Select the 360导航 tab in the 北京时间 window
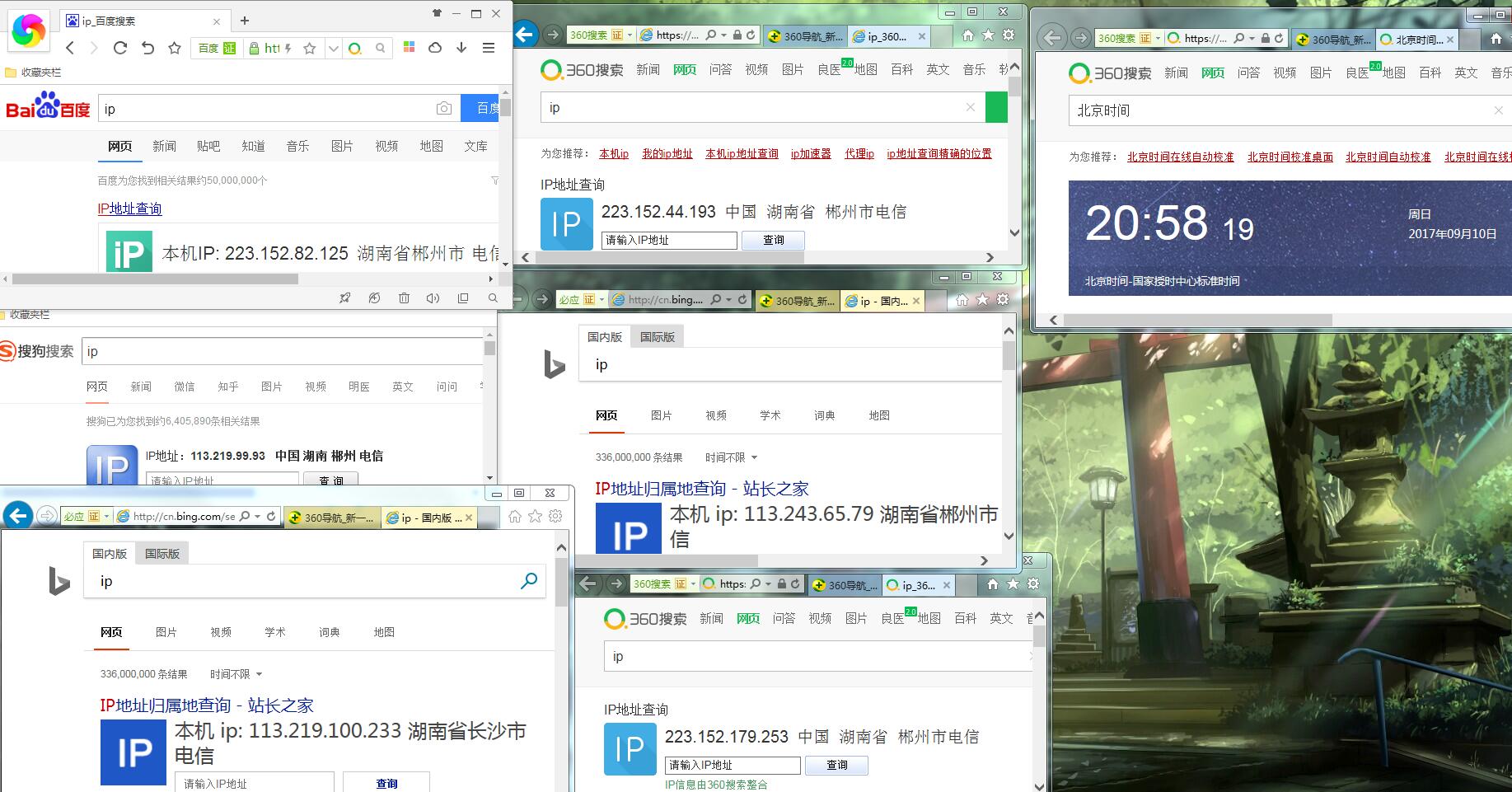This screenshot has width=1512, height=792. (1334, 39)
